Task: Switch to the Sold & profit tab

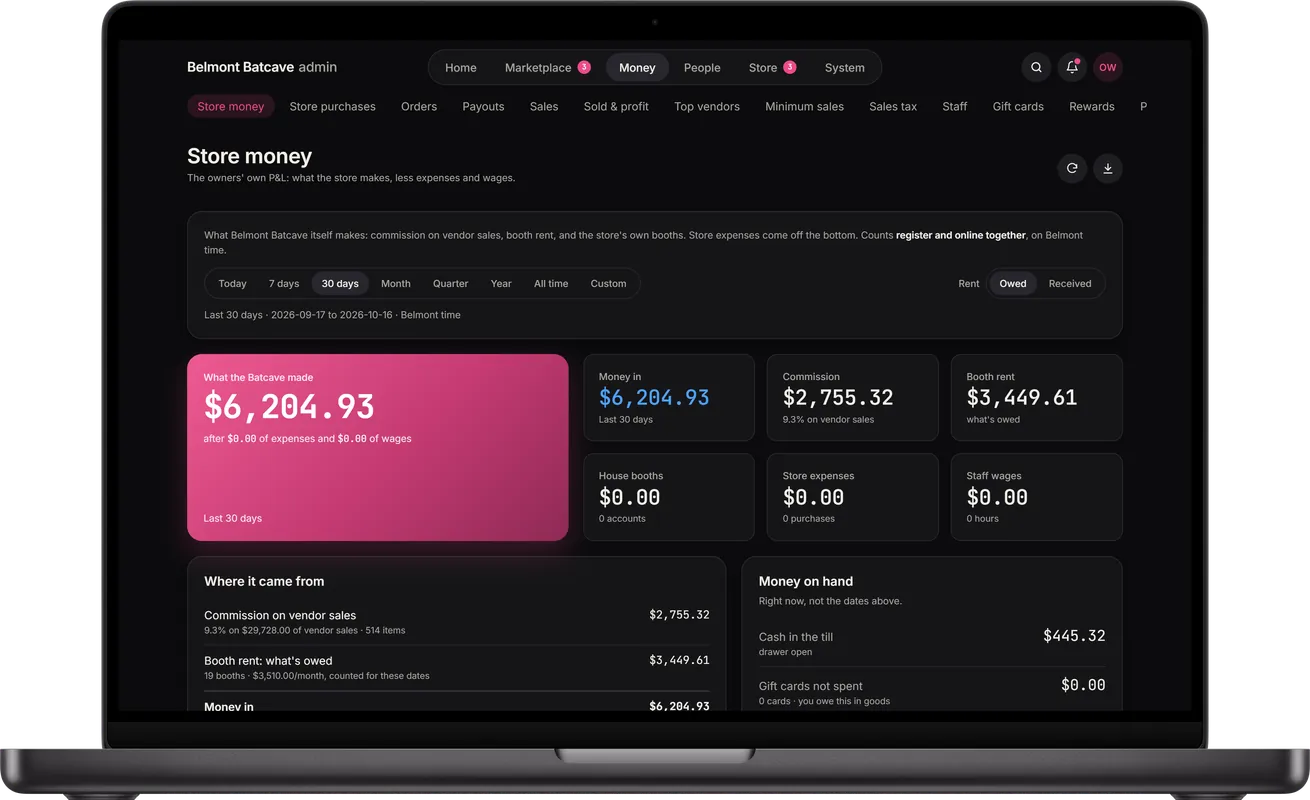Action: point(616,106)
